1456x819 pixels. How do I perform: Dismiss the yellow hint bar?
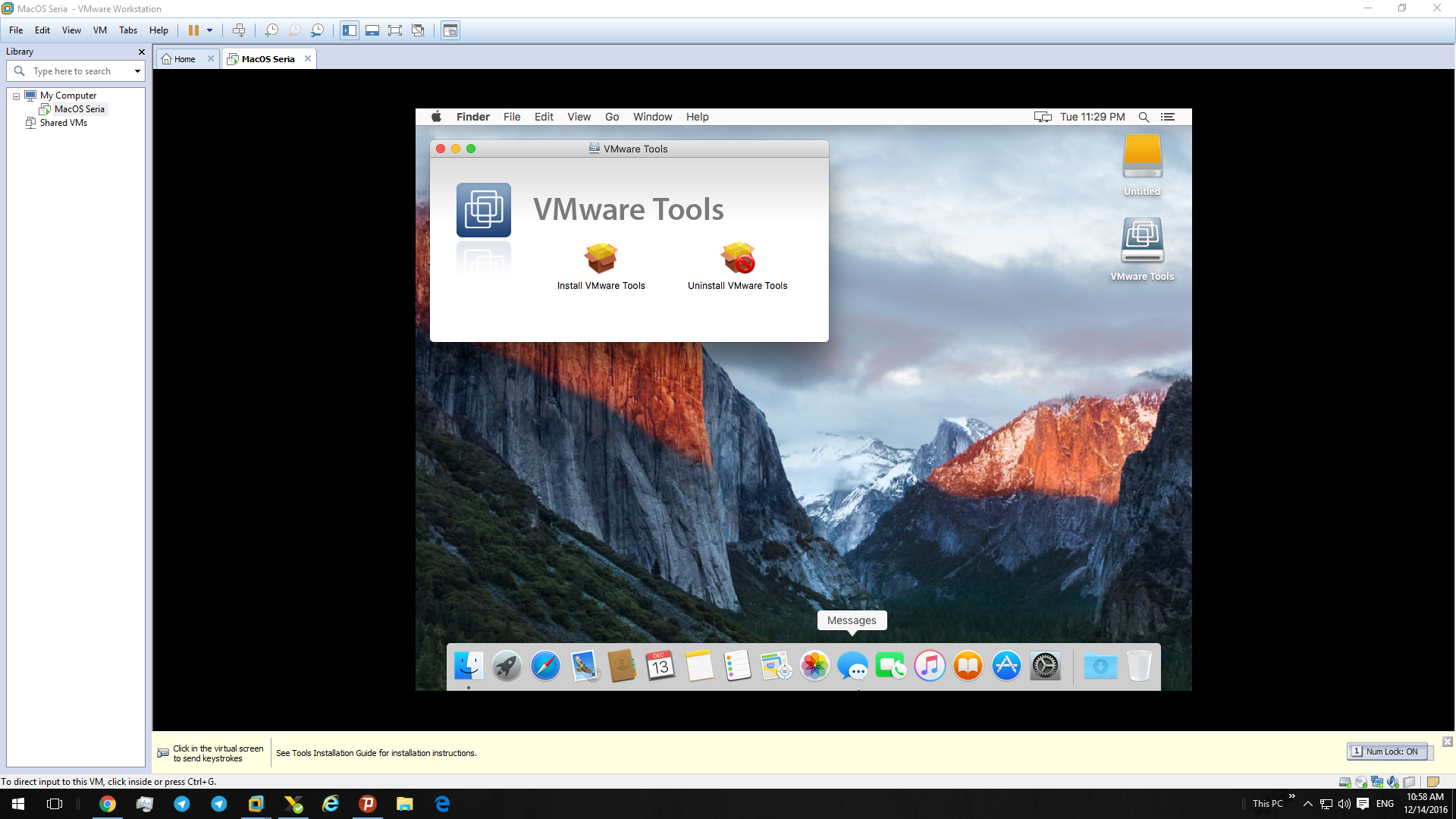pyautogui.click(x=1448, y=742)
